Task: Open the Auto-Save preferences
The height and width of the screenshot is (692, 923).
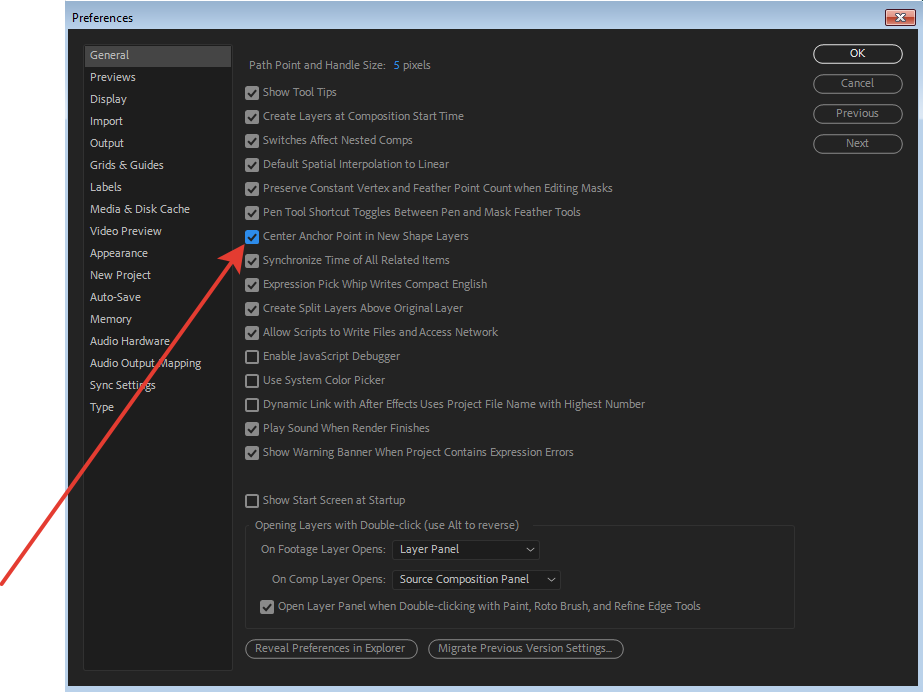Action: (114, 296)
